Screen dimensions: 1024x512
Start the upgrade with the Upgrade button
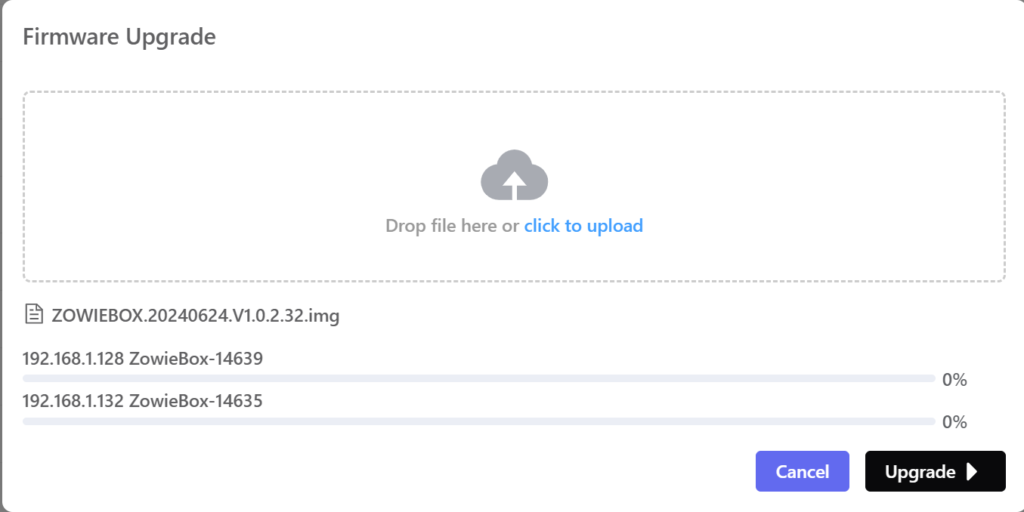click(x=934, y=472)
